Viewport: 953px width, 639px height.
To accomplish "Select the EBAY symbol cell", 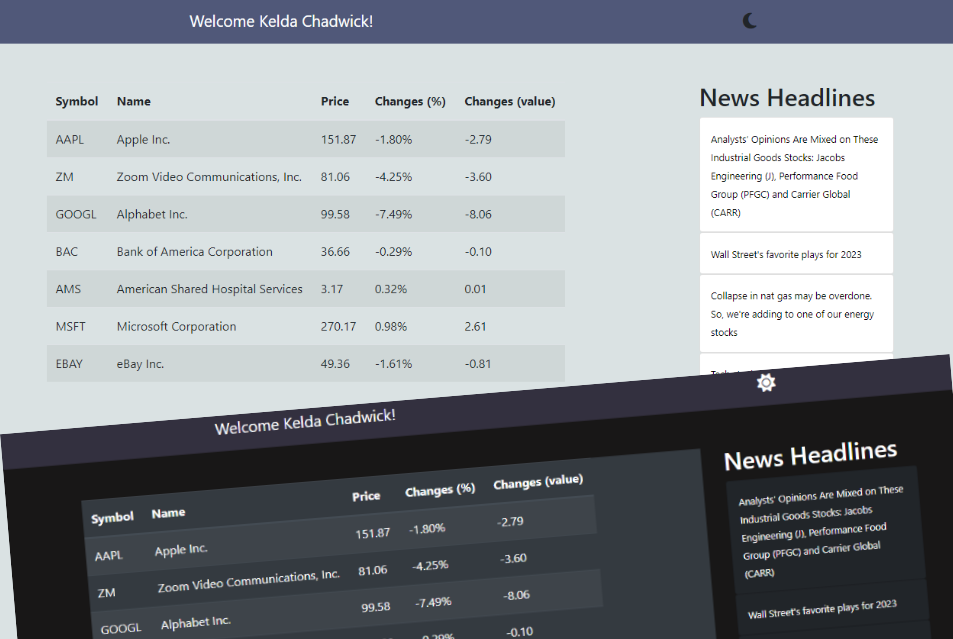I will 69,364.
